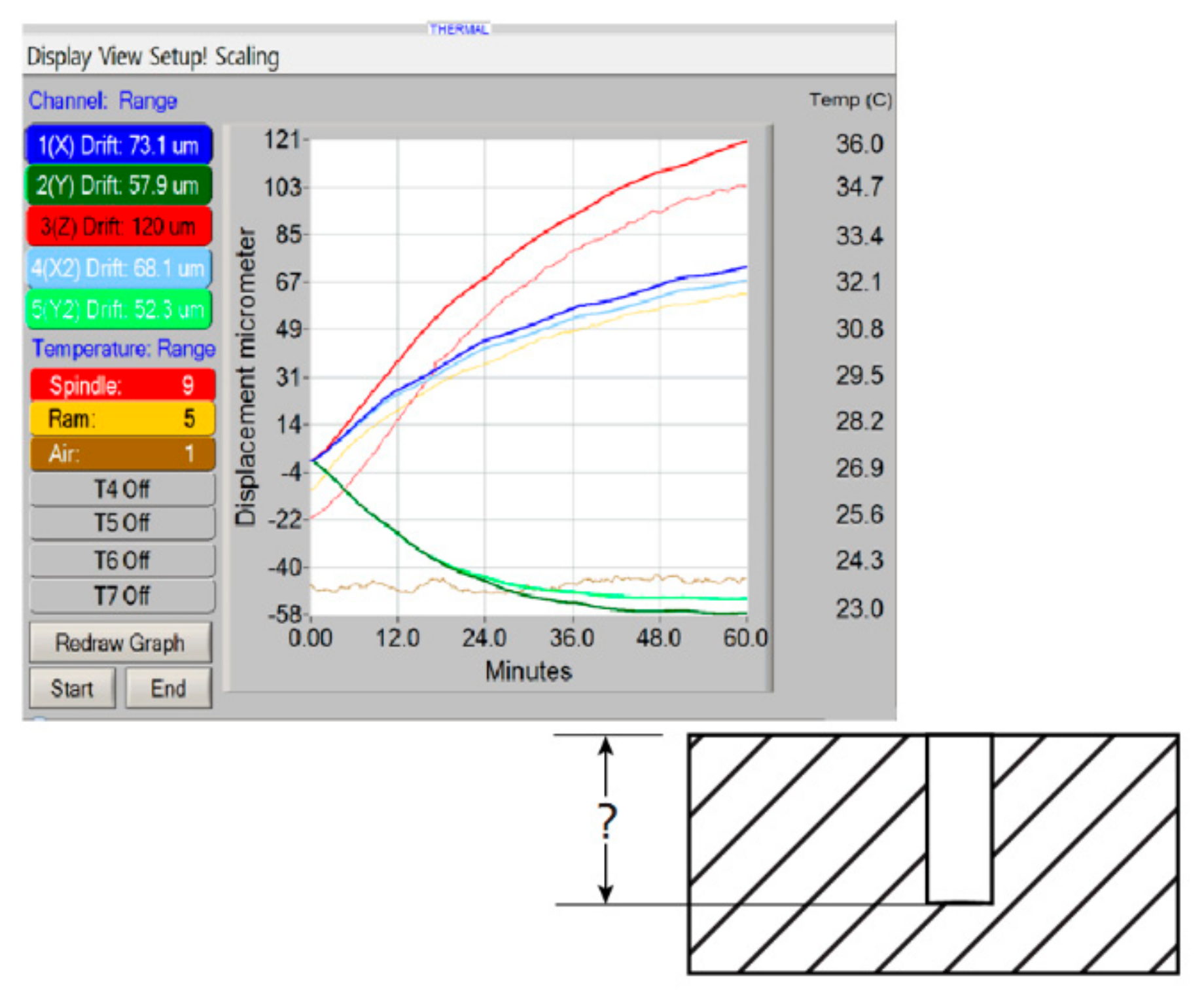Click the End button
The height and width of the screenshot is (1008, 1204).
[169, 688]
